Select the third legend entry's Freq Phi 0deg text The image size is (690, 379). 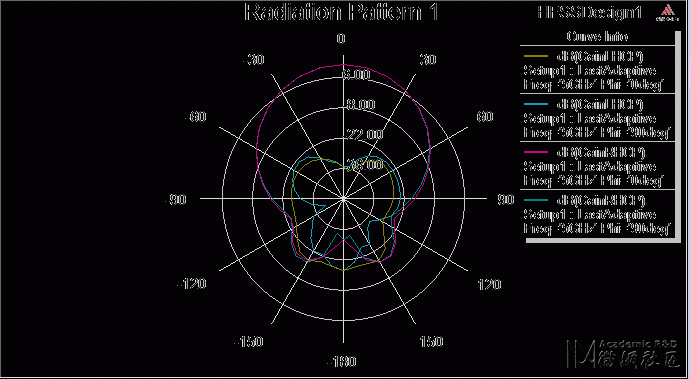593,180
